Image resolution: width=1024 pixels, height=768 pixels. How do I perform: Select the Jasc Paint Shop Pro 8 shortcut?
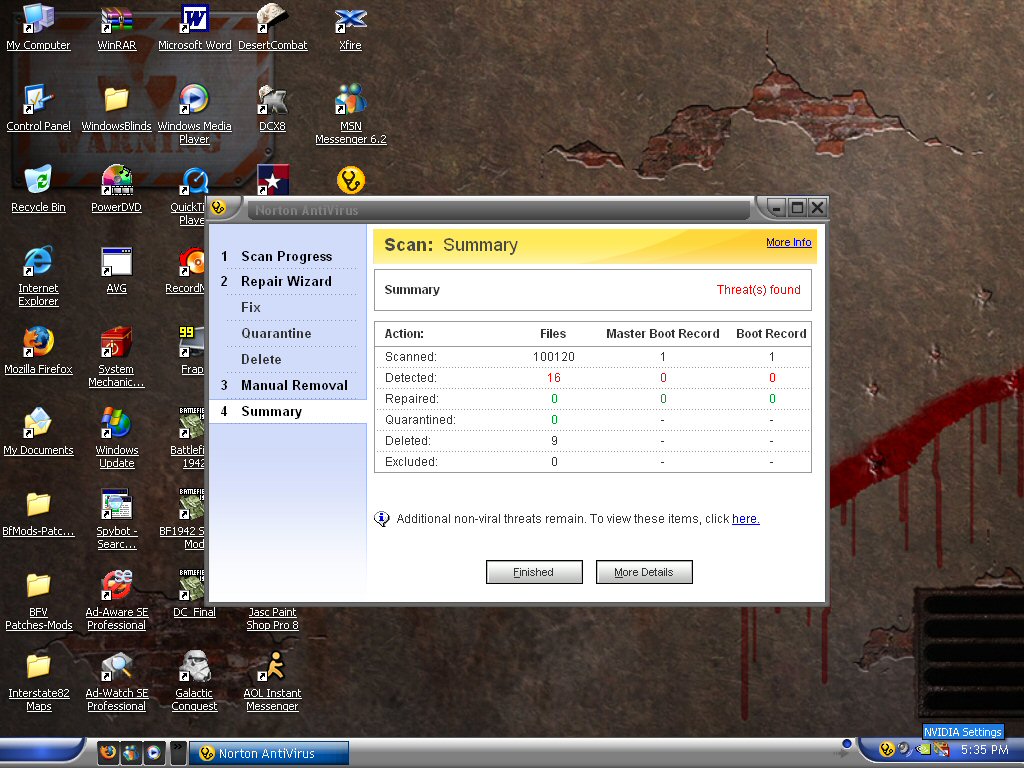coord(272,618)
